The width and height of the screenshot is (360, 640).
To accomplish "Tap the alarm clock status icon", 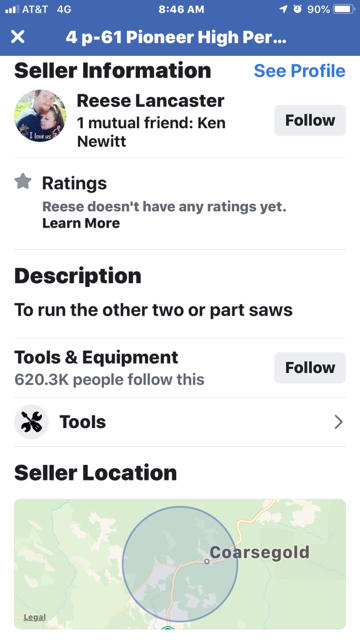I will pos(297,9).
